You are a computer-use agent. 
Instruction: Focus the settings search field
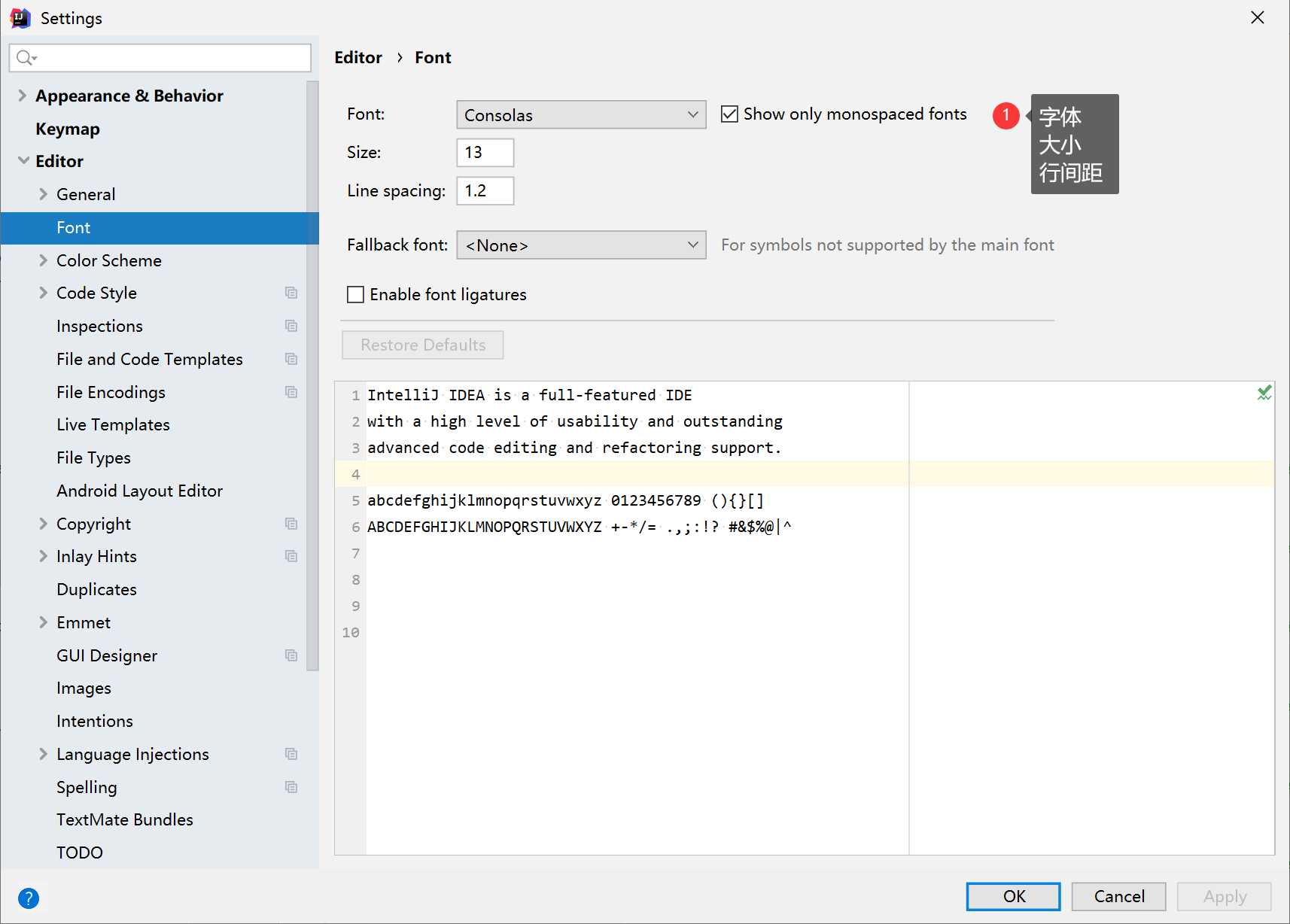[160, 57]
